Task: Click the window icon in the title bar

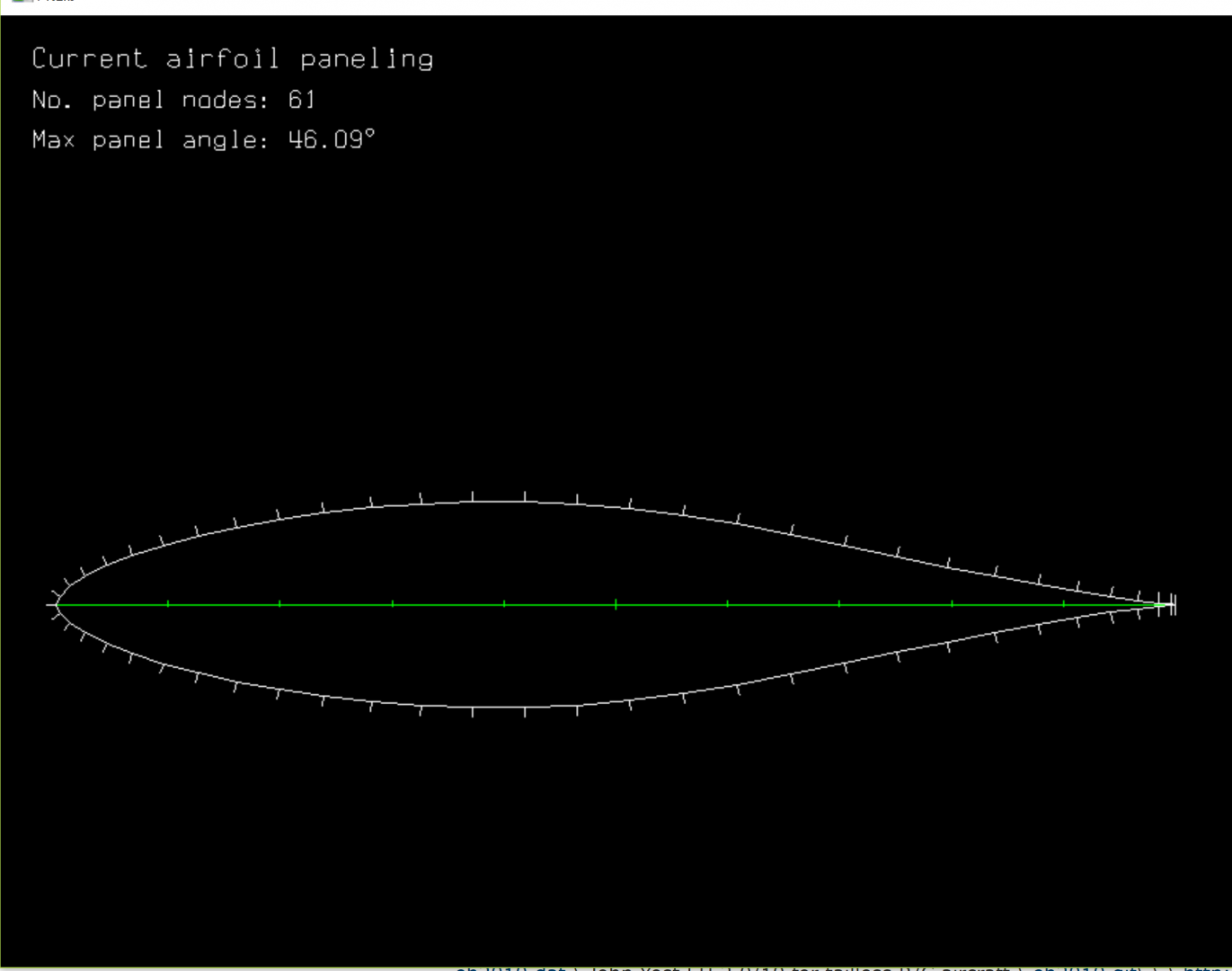Action: [x=22, y=2]
